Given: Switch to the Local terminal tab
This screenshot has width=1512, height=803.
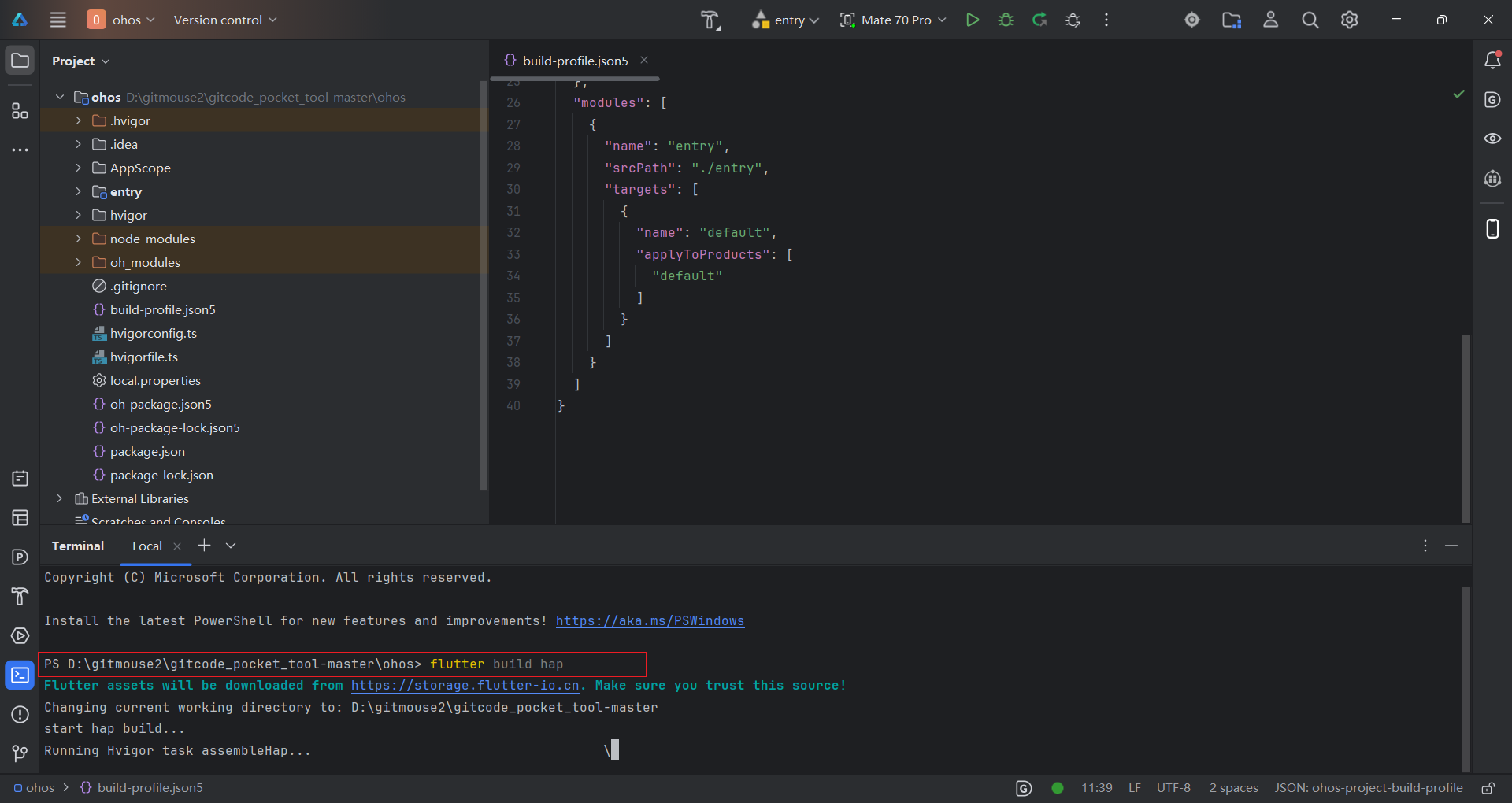Looking at the screenshot, I should pyautogui.click(x=146, y=546).
